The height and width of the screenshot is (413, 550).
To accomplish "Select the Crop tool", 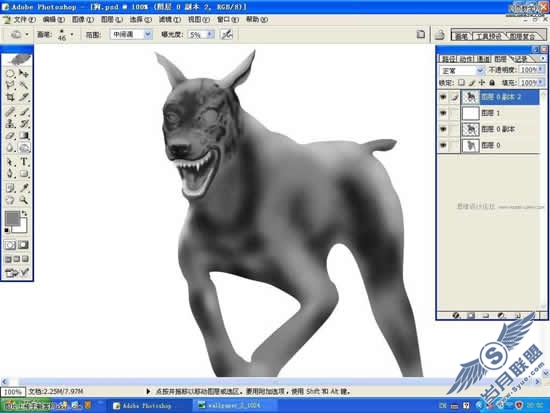I will tap(10, 97).
